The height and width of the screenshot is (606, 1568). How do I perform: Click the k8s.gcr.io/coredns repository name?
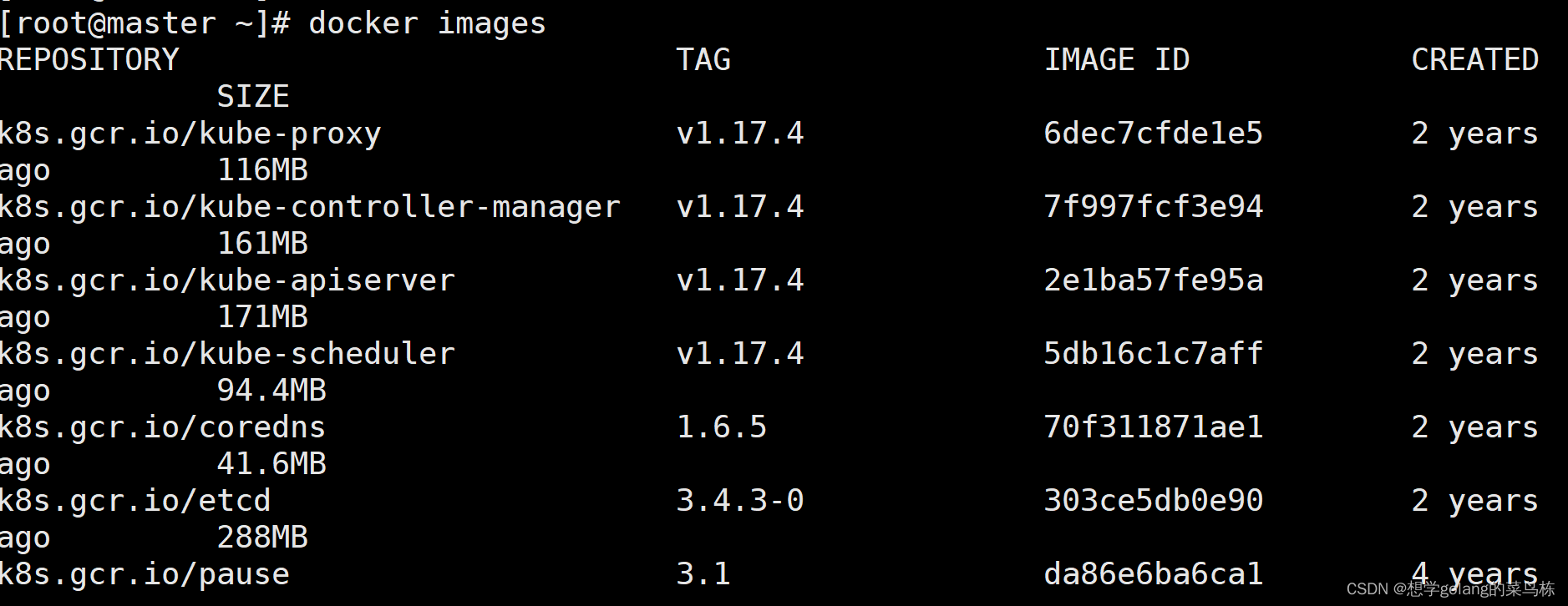(x=163, y=427)
